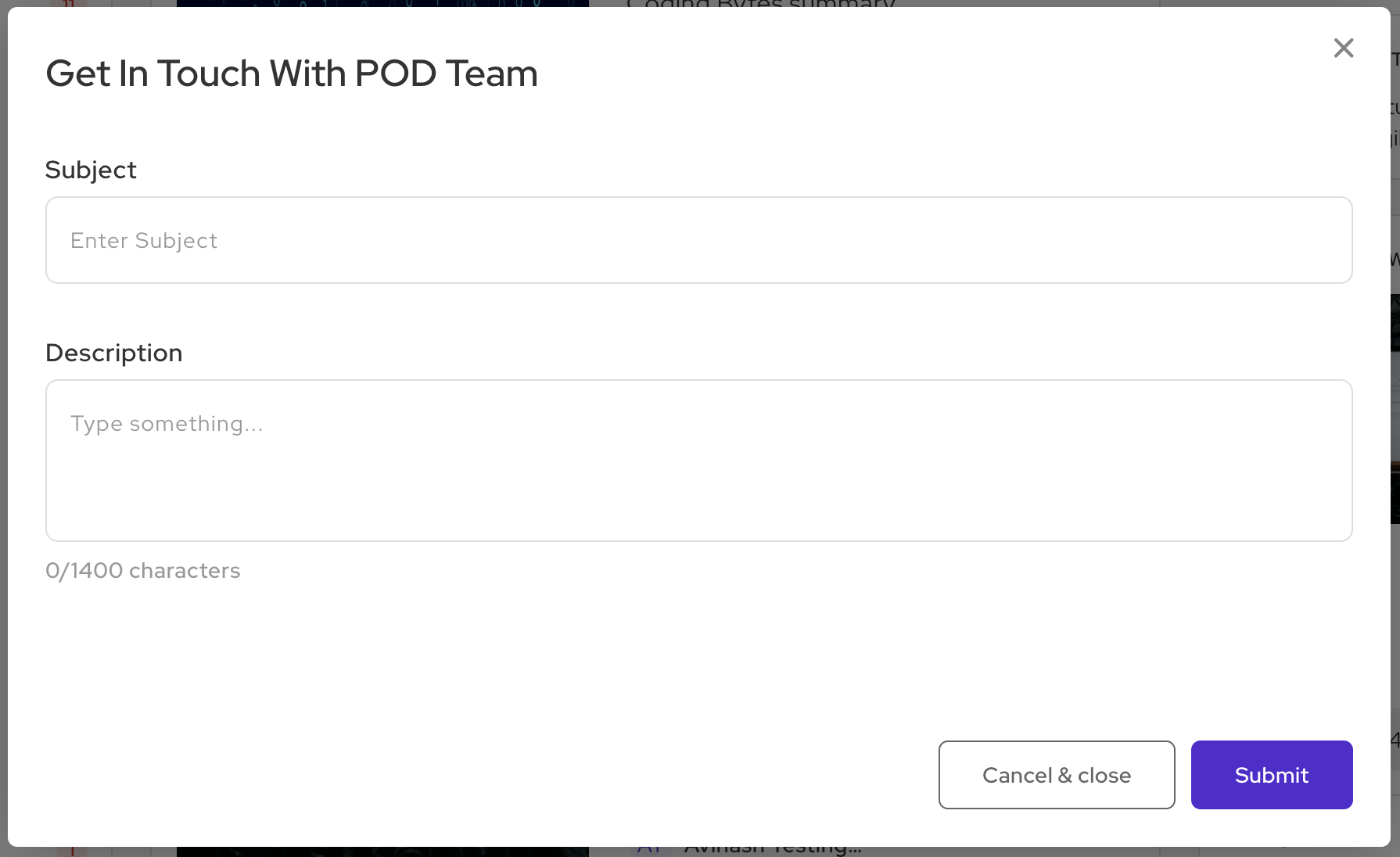1400x857 pixels.
Task: Click the Description field label
Action: pyautogui.click(x=114, y=353)
